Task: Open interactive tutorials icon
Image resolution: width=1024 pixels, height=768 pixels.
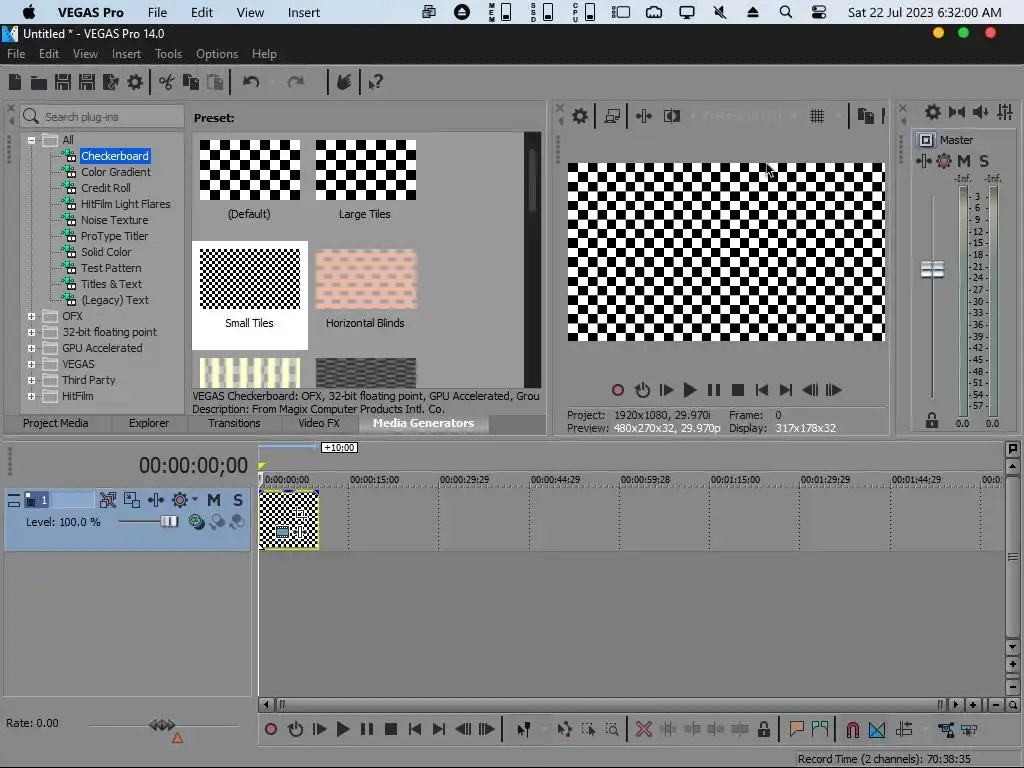Action: click(344, 82)
